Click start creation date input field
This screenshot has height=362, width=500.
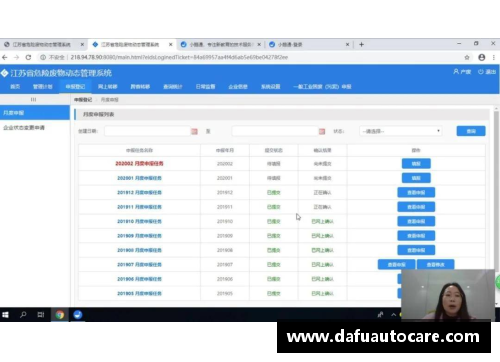(x=147, y=131)
